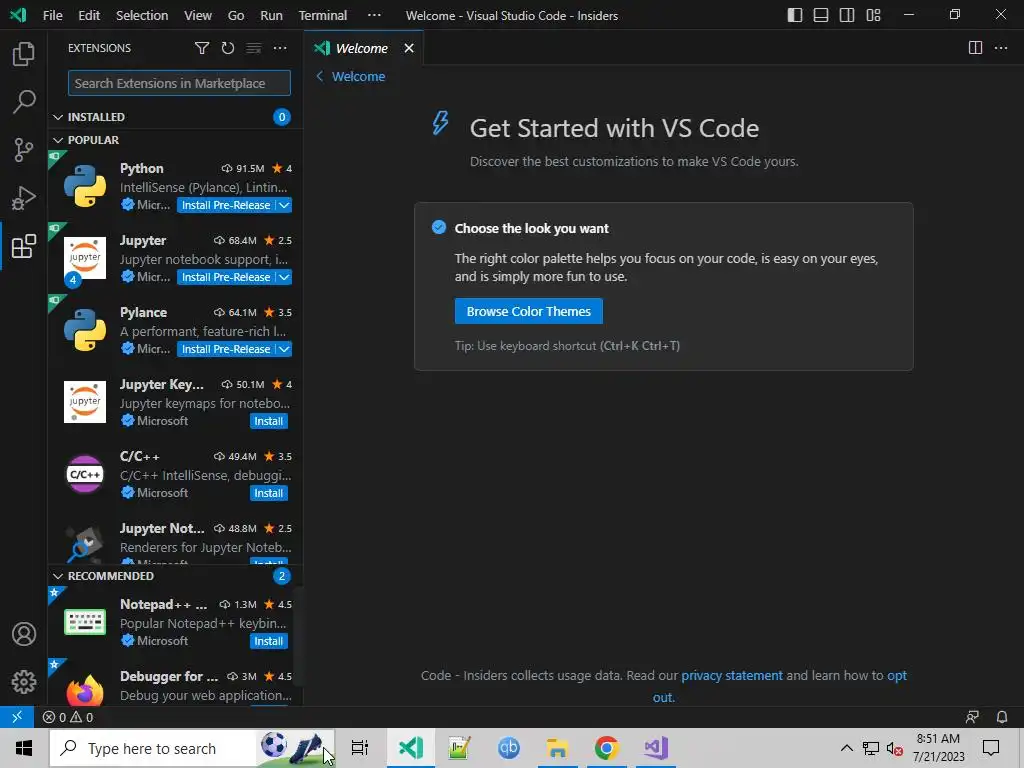Click the Python extension icon
This screenshot has width=1024, height=768.
click(85, 186)
